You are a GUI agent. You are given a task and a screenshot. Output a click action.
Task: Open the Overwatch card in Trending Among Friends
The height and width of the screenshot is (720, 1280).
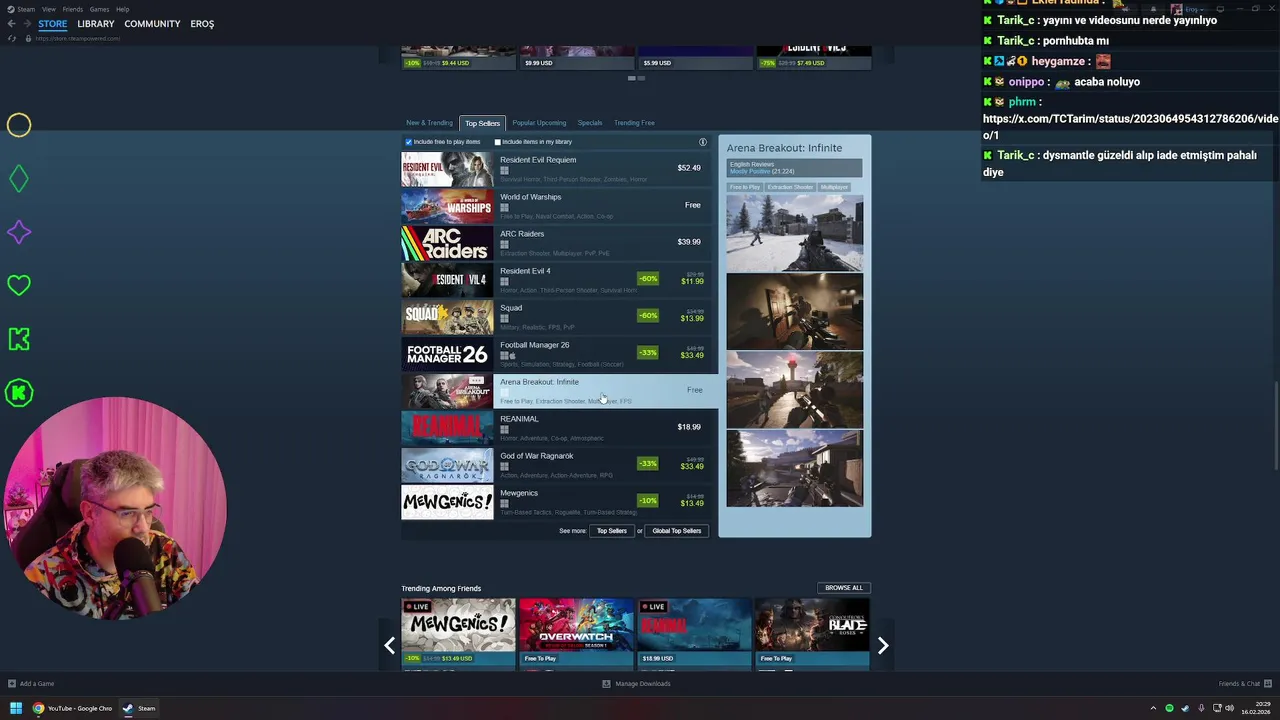click(x=576, y=632)
